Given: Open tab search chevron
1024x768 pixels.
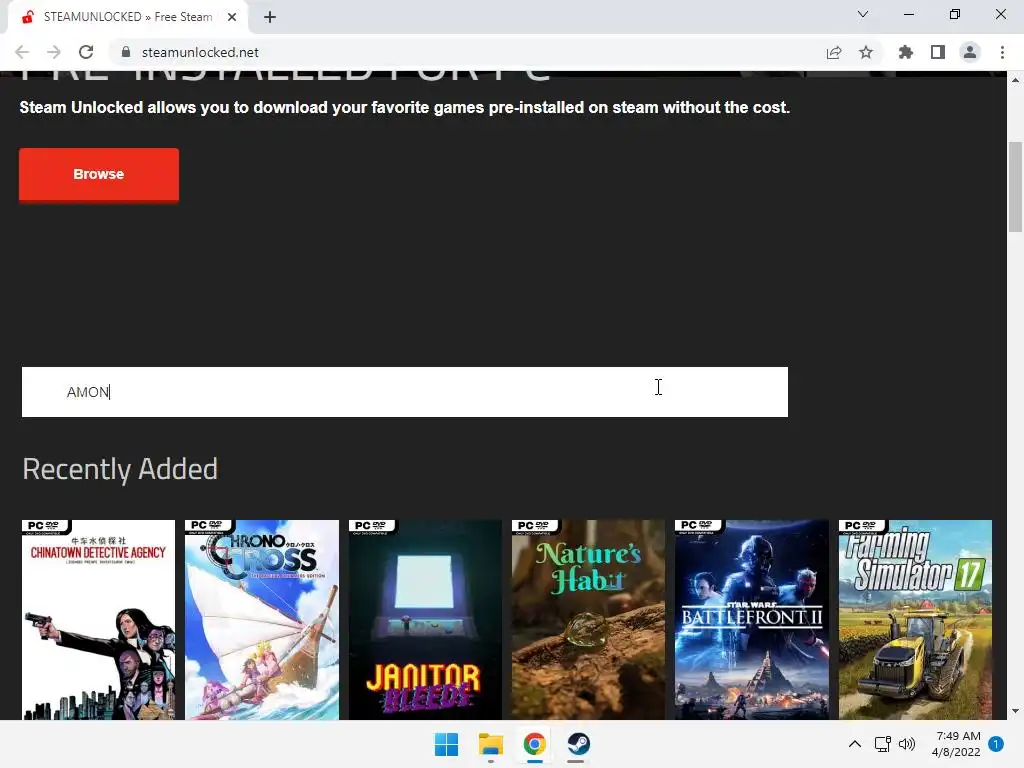Looking at the screenshot, I should pos(863,14).
